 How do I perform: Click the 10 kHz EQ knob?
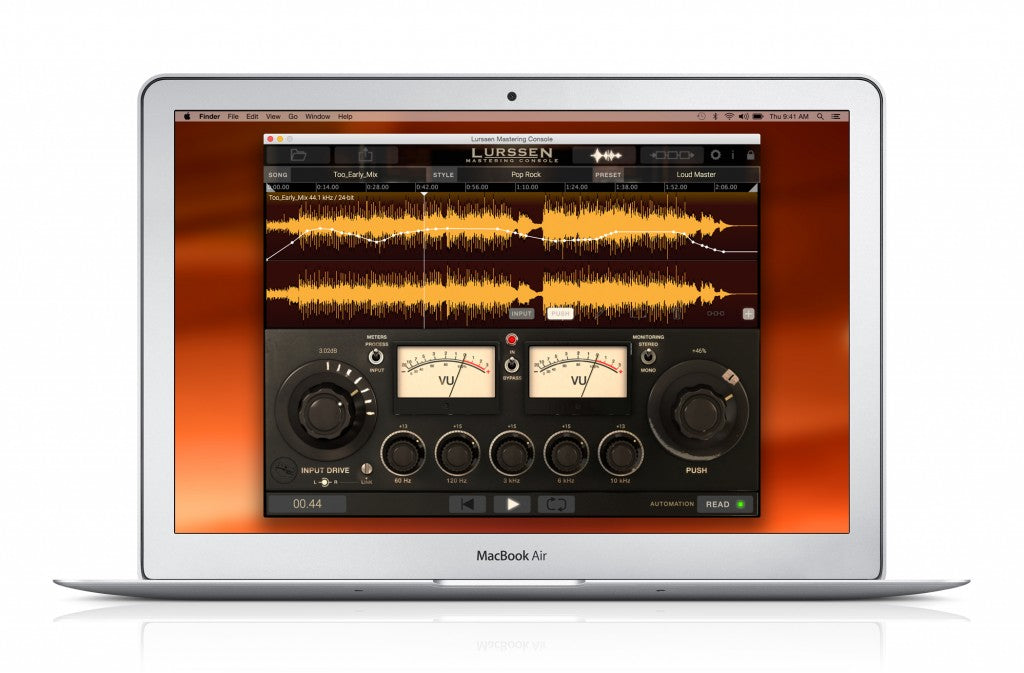(620, 454)
